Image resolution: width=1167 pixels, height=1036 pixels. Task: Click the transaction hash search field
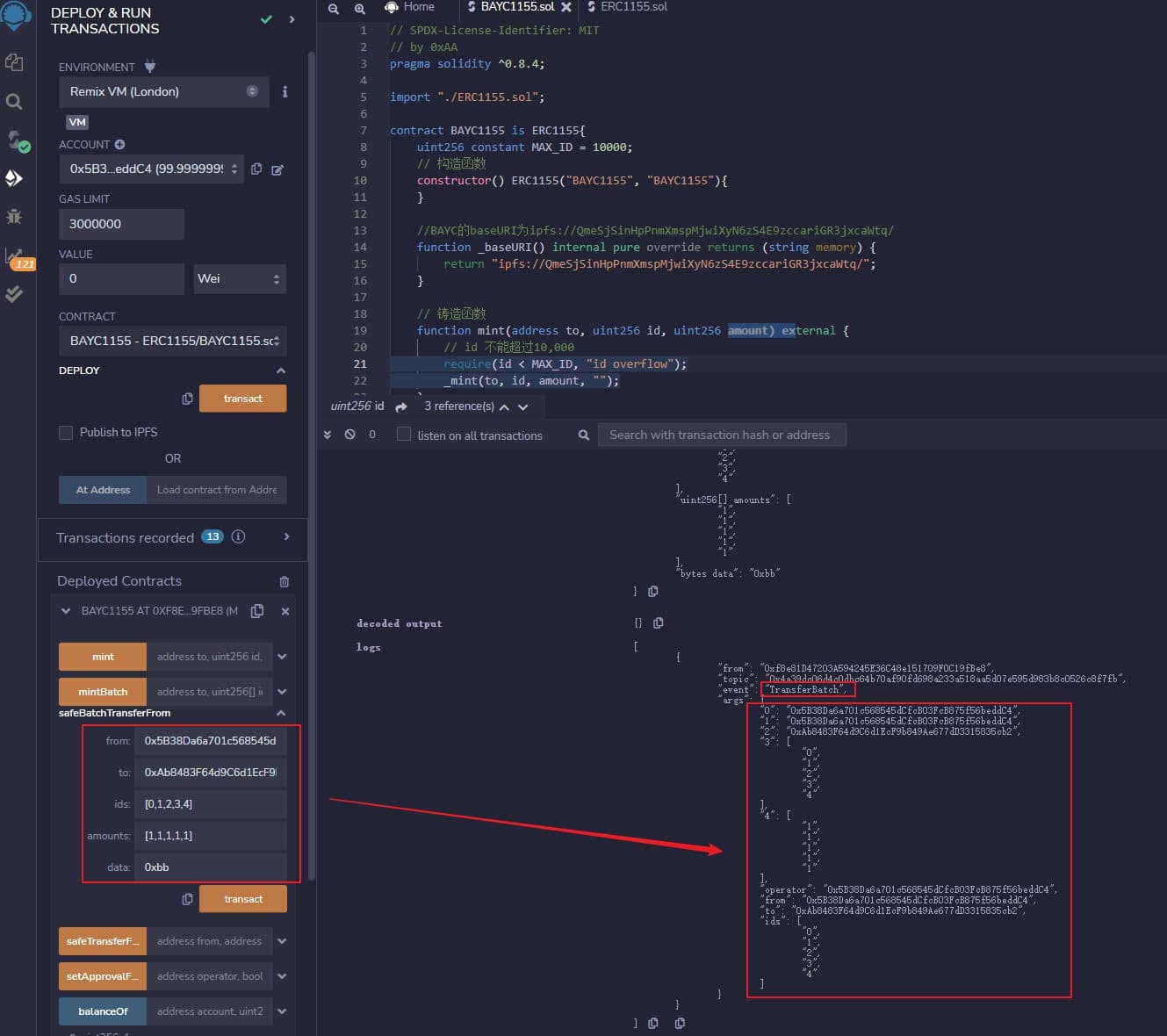pos(720,435)
